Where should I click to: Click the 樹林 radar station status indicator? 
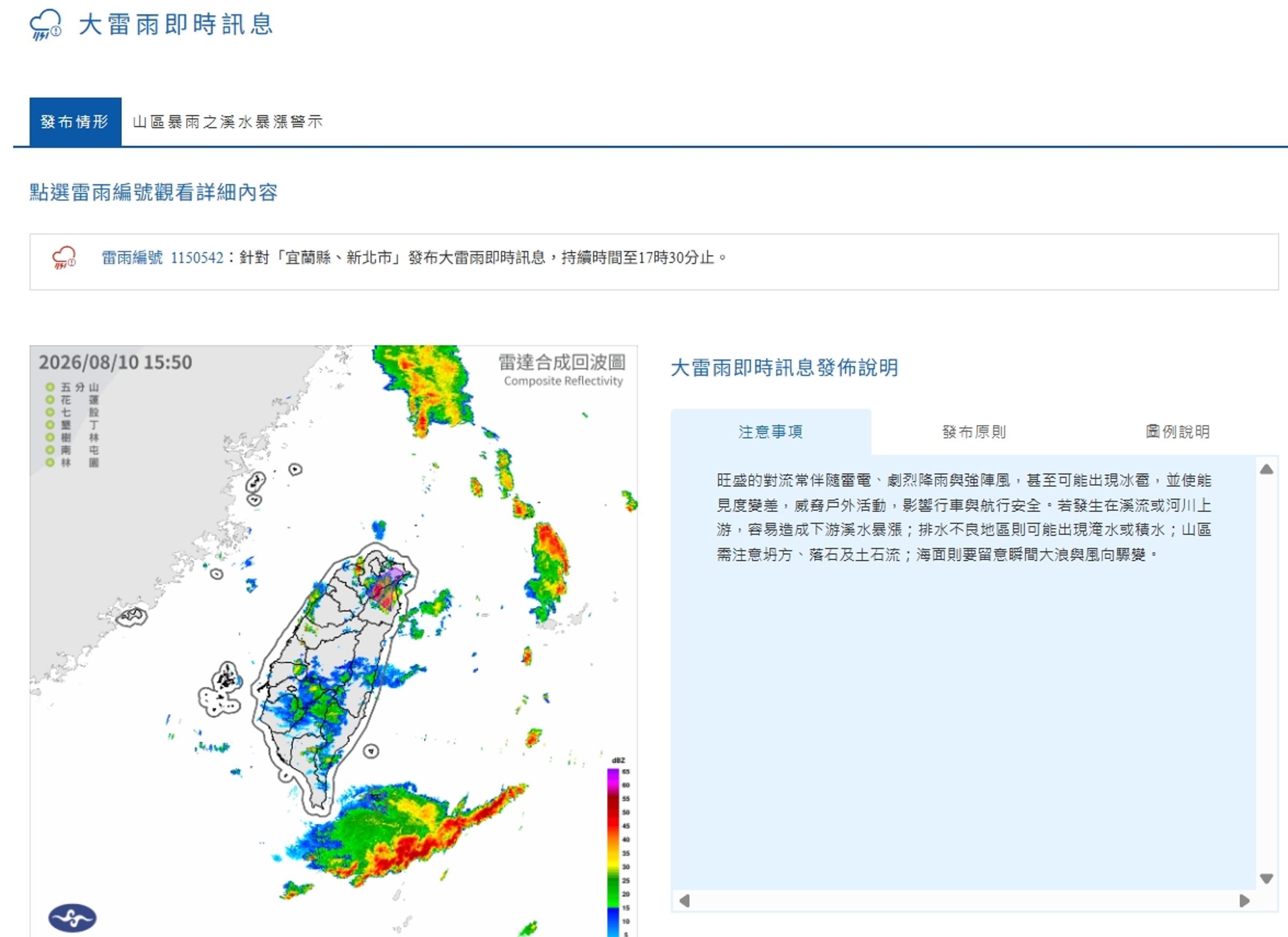click(50, 437)
